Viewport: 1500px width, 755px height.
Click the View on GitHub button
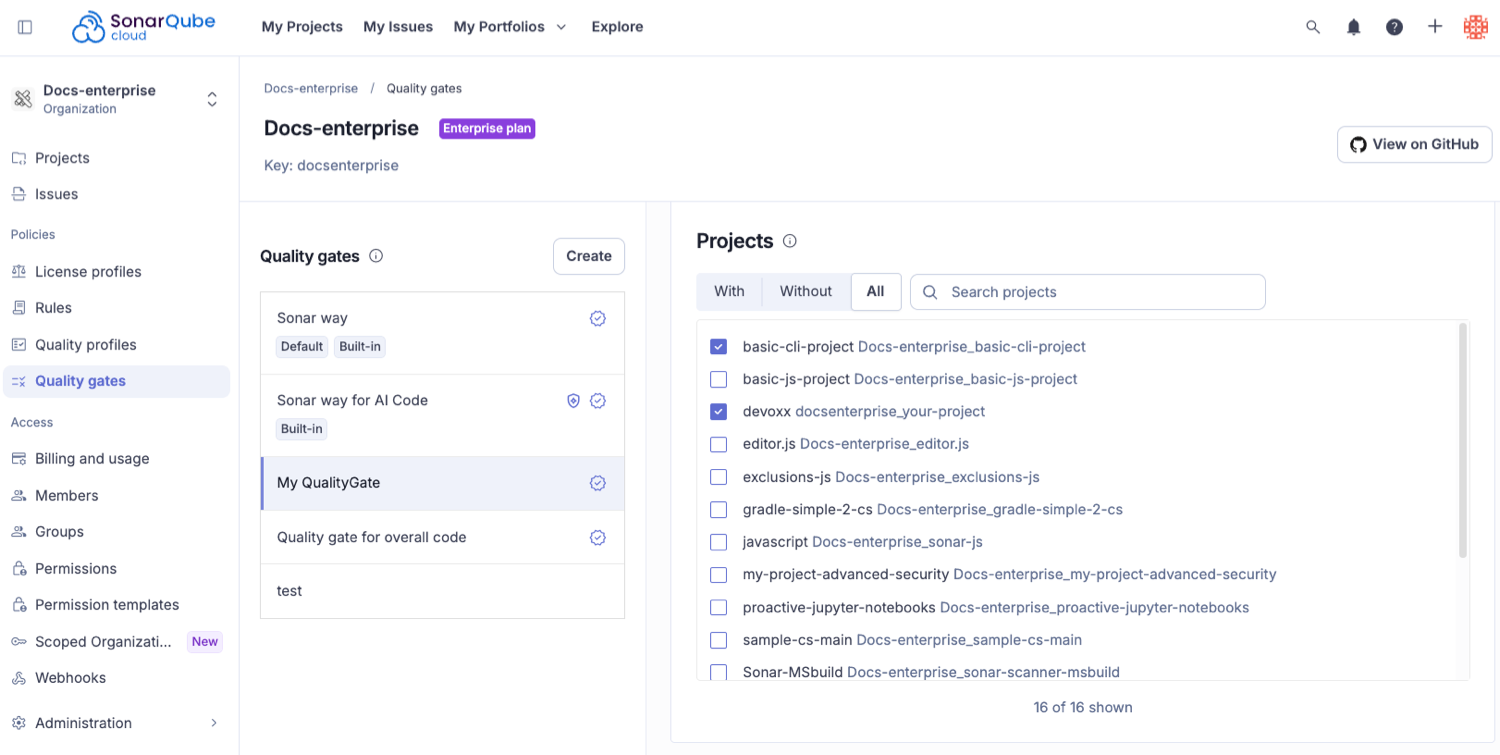1415,144
